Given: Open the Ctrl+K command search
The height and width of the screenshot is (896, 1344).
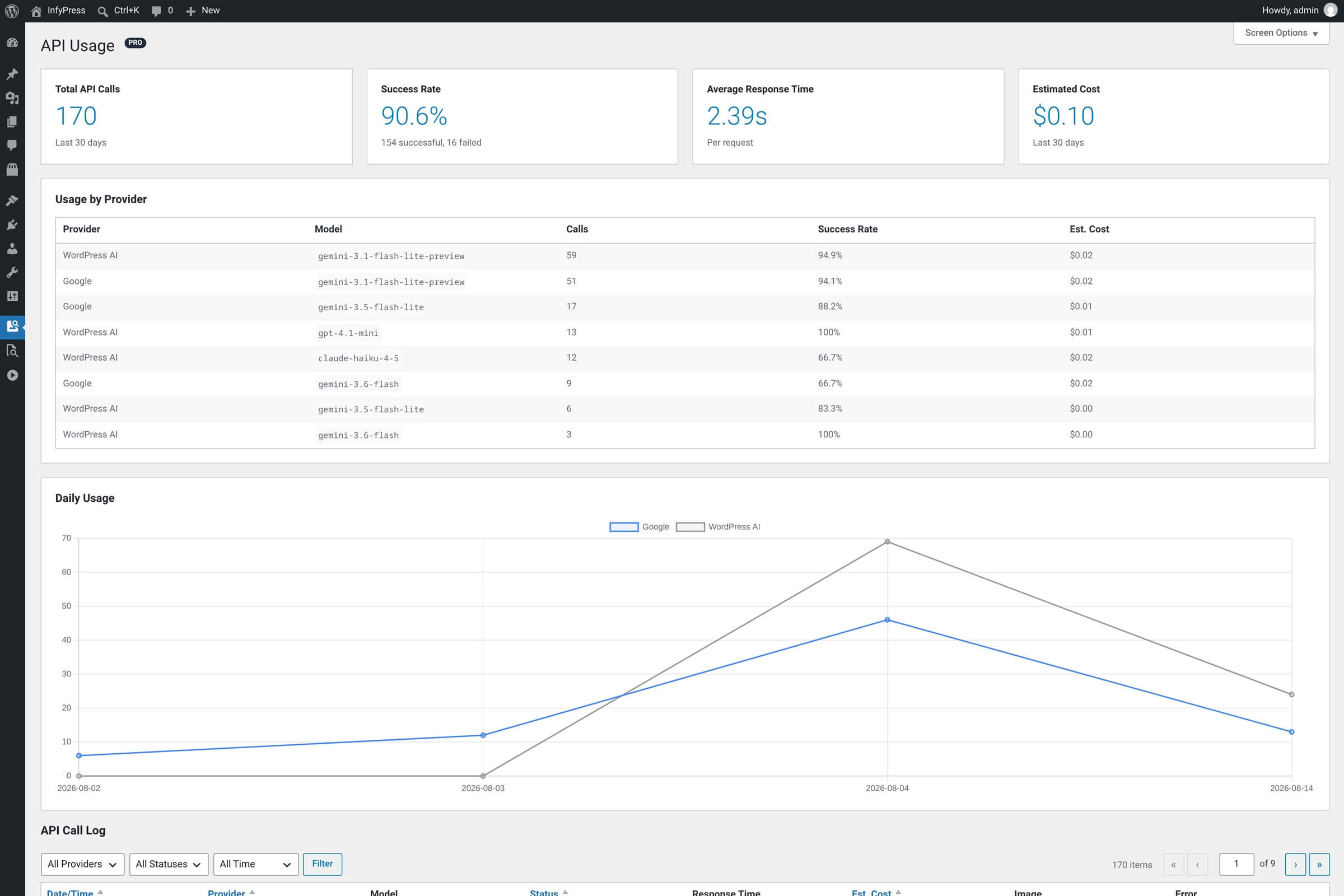Looking at the screenshot, I should pyautogui.click(x=118, y=11).
